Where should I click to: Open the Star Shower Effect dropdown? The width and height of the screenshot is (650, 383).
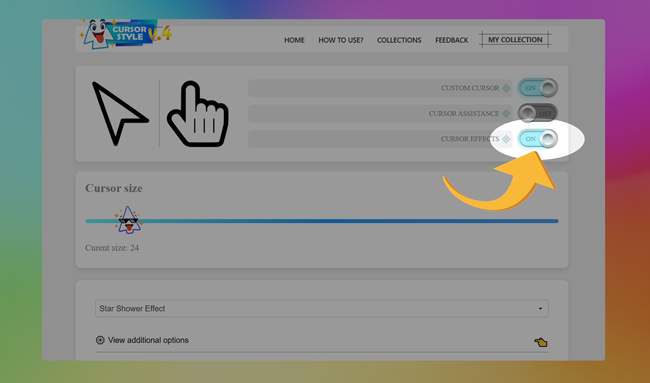tap(322, 309)
